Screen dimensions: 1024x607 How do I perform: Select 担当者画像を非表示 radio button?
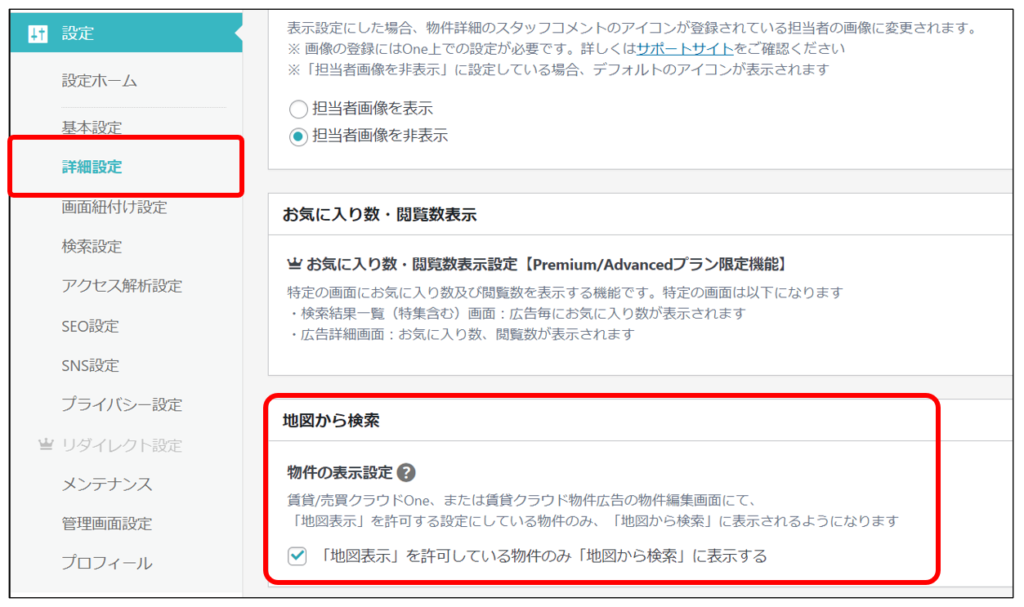point(298,136)
